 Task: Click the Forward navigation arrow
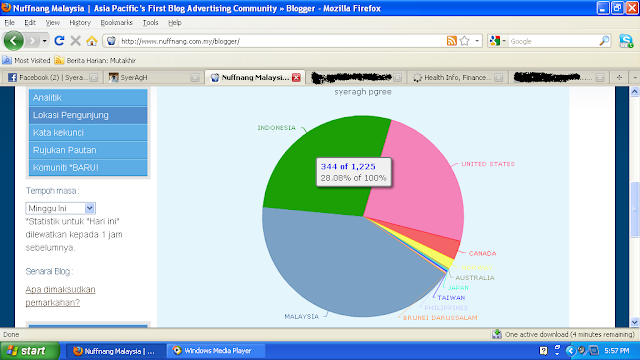click(x=32, y=41)
